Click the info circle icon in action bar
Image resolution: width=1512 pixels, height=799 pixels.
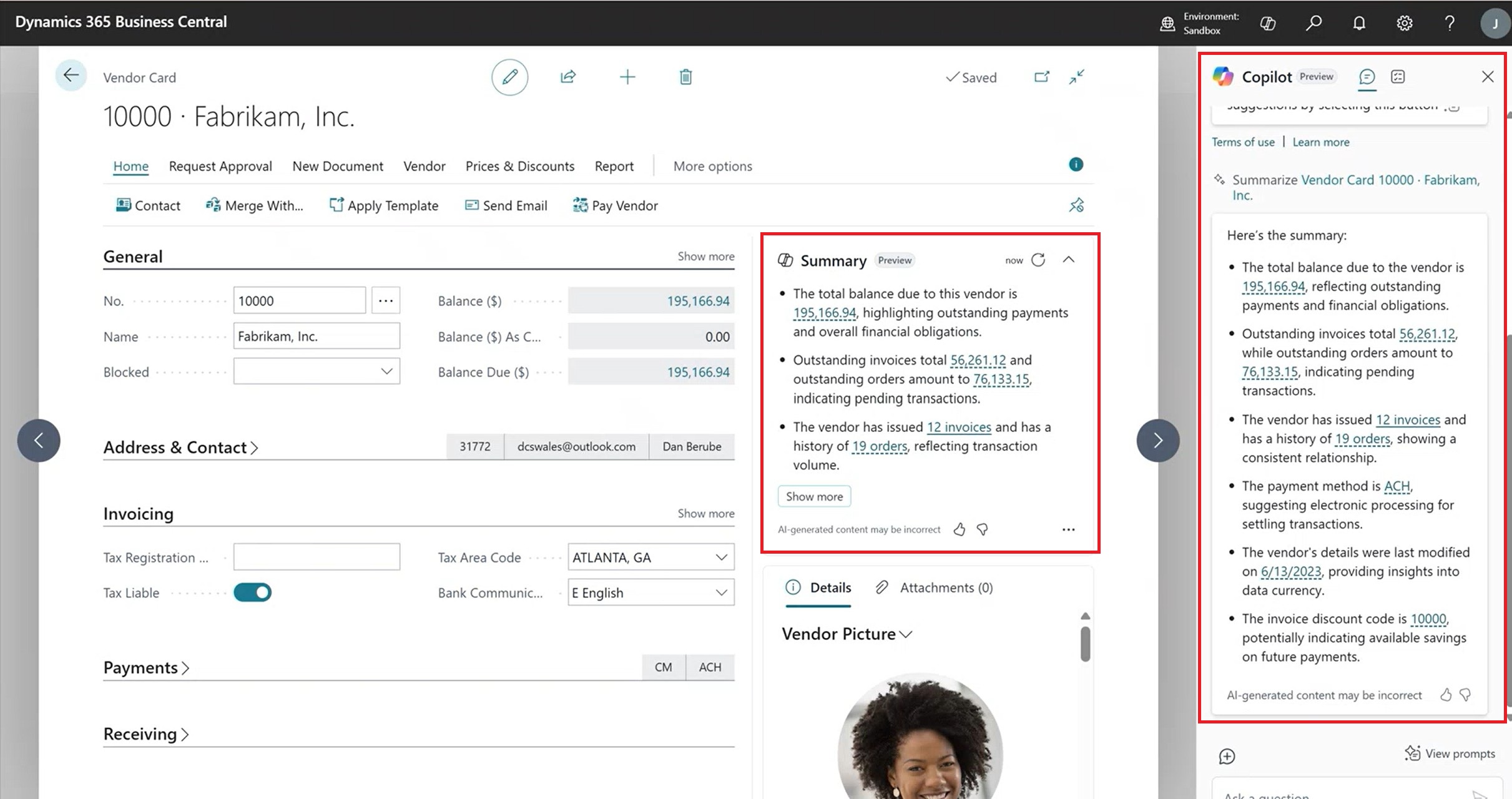point(1076,164)
